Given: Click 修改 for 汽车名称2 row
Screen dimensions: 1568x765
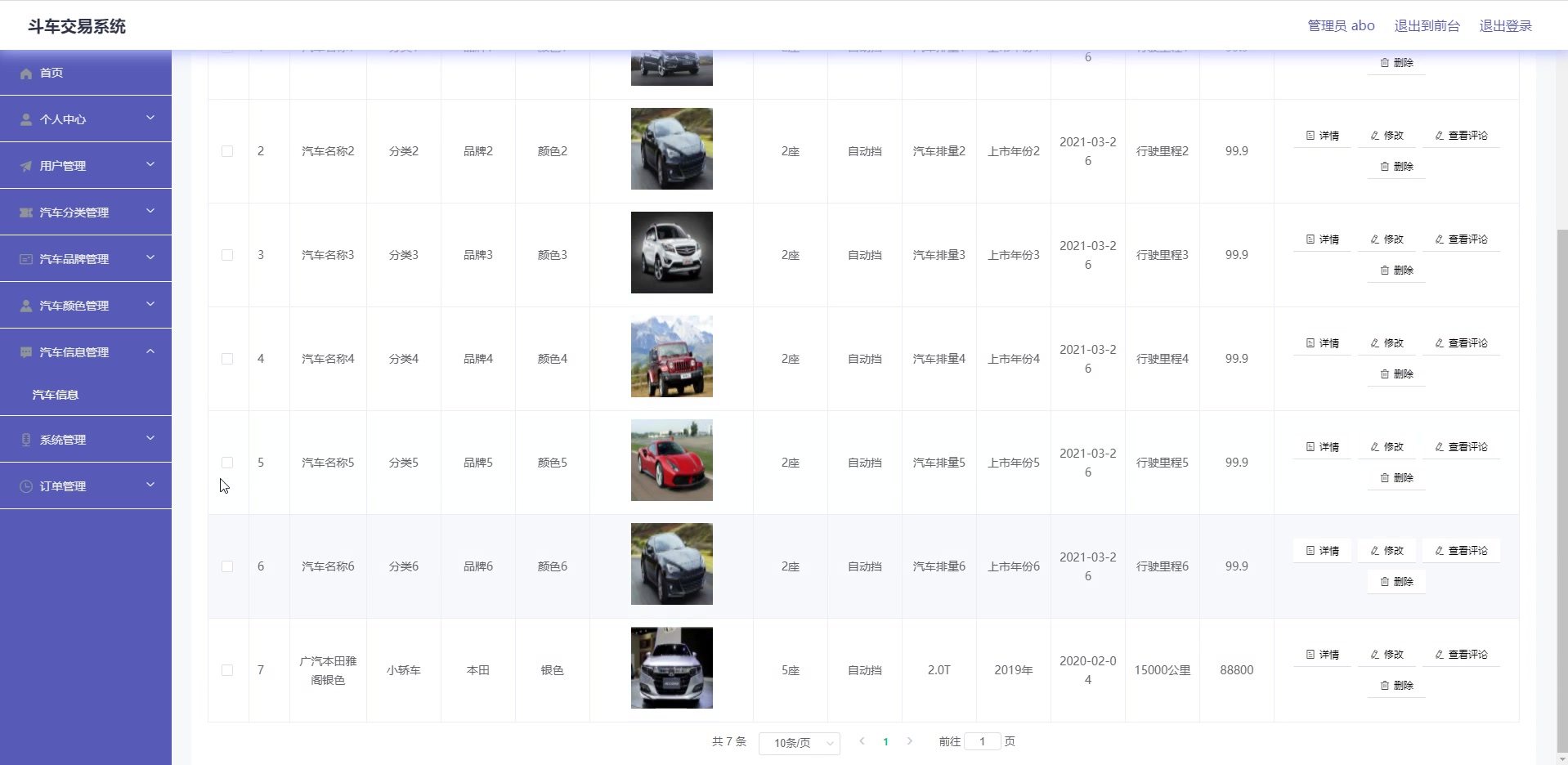Looking at the screenshot, I should (1387, 136).
